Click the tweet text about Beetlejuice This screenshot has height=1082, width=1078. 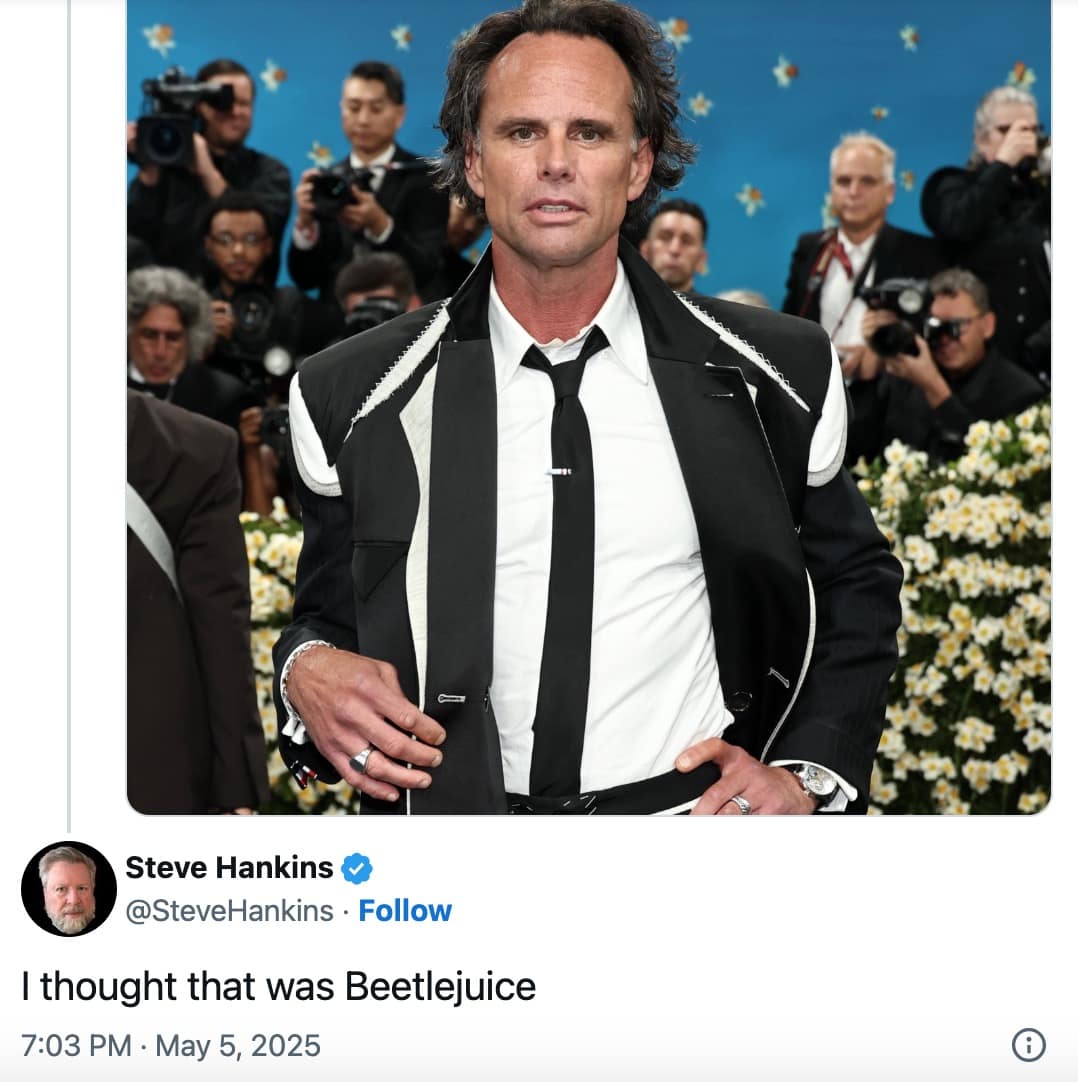(279, 986)
